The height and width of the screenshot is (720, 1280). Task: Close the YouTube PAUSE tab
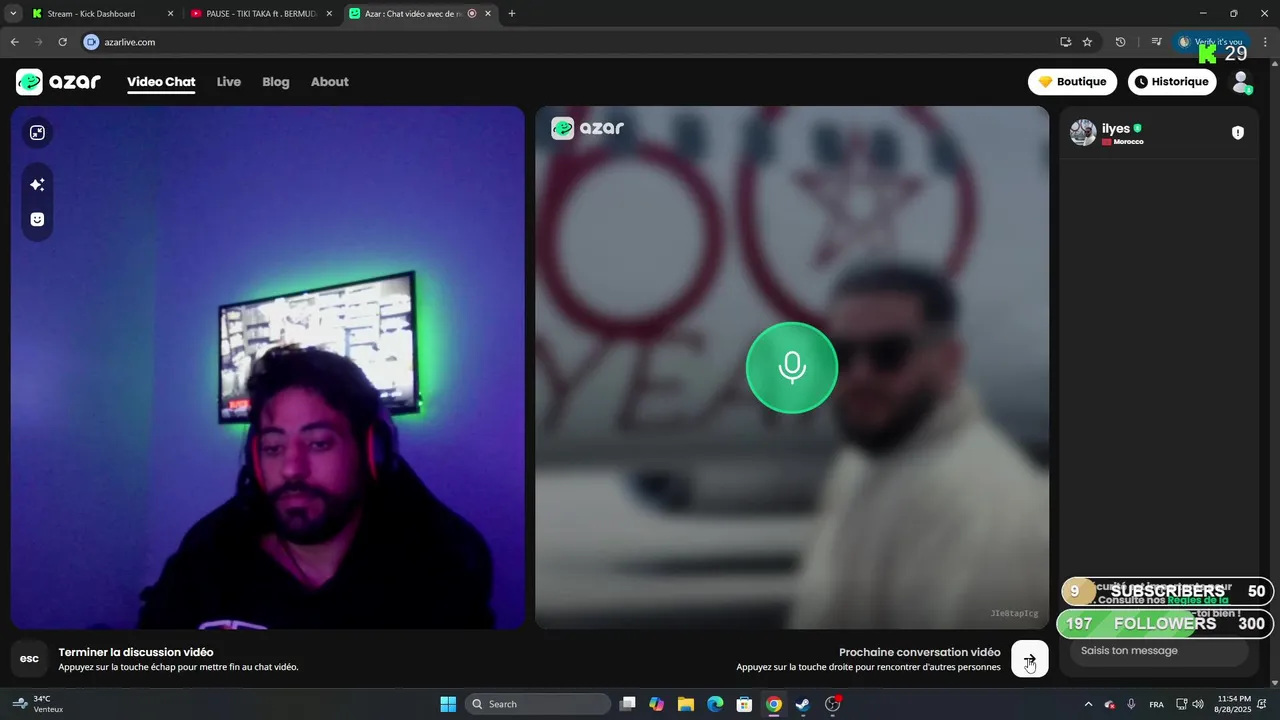329,14
